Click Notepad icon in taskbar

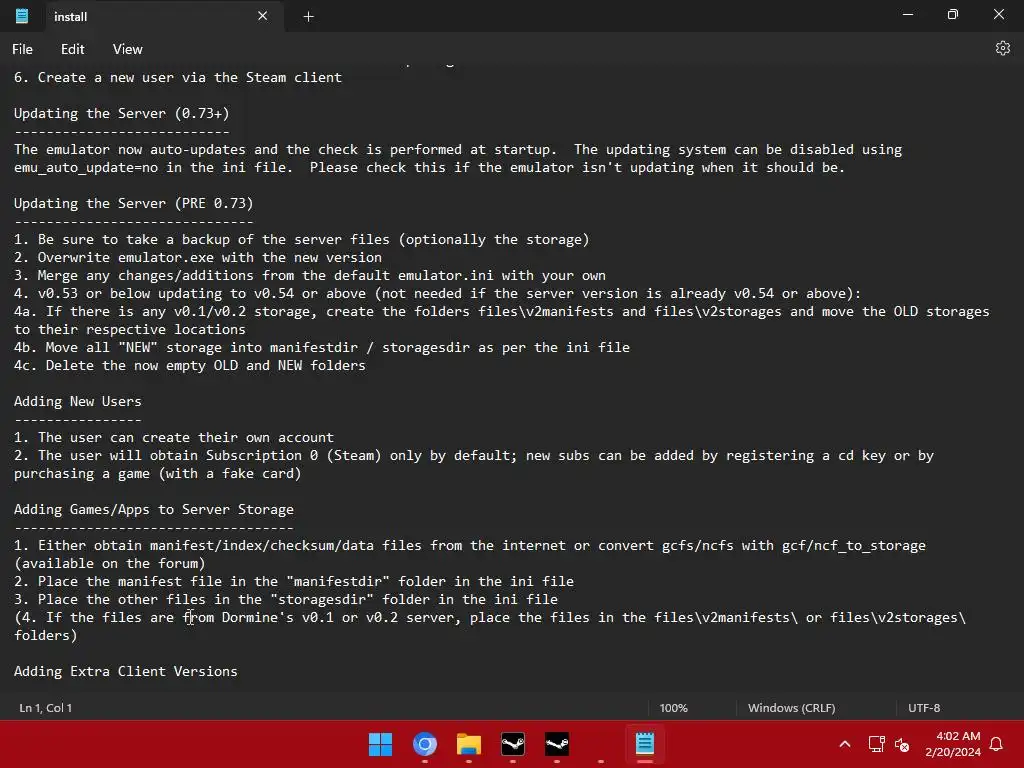pos(645,744)
